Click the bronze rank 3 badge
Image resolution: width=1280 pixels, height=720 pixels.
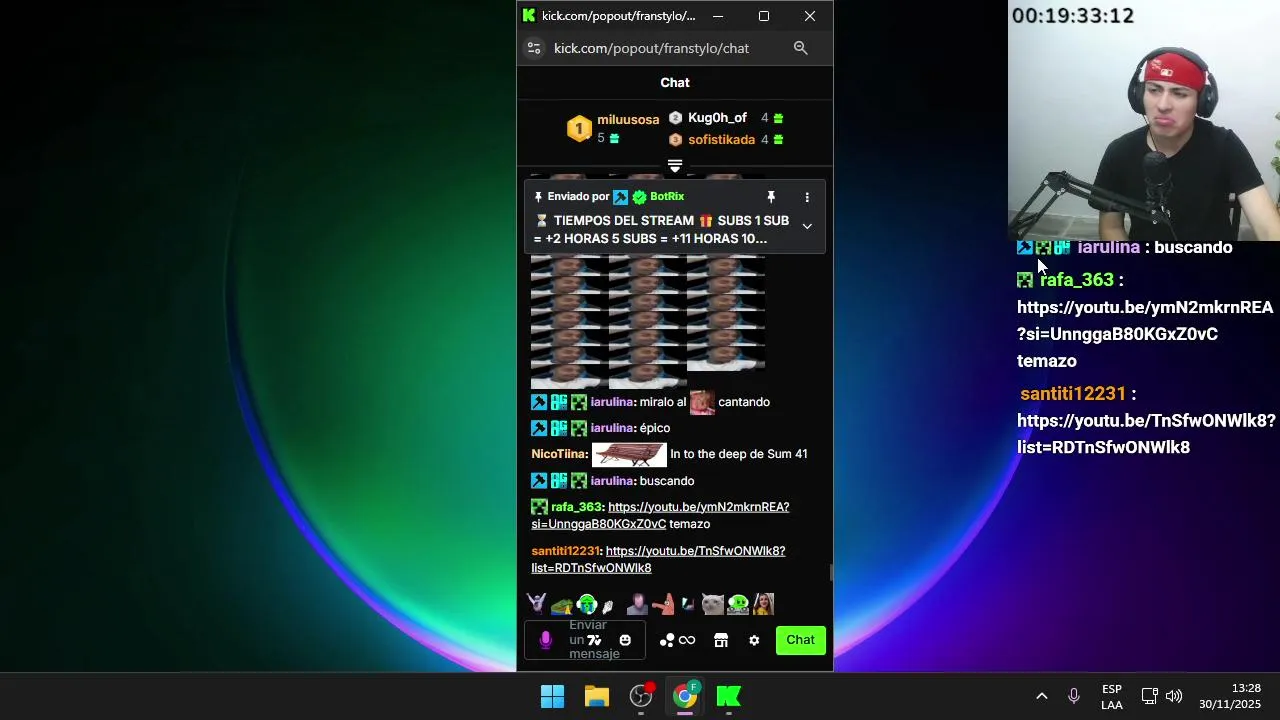click(675, 140)
